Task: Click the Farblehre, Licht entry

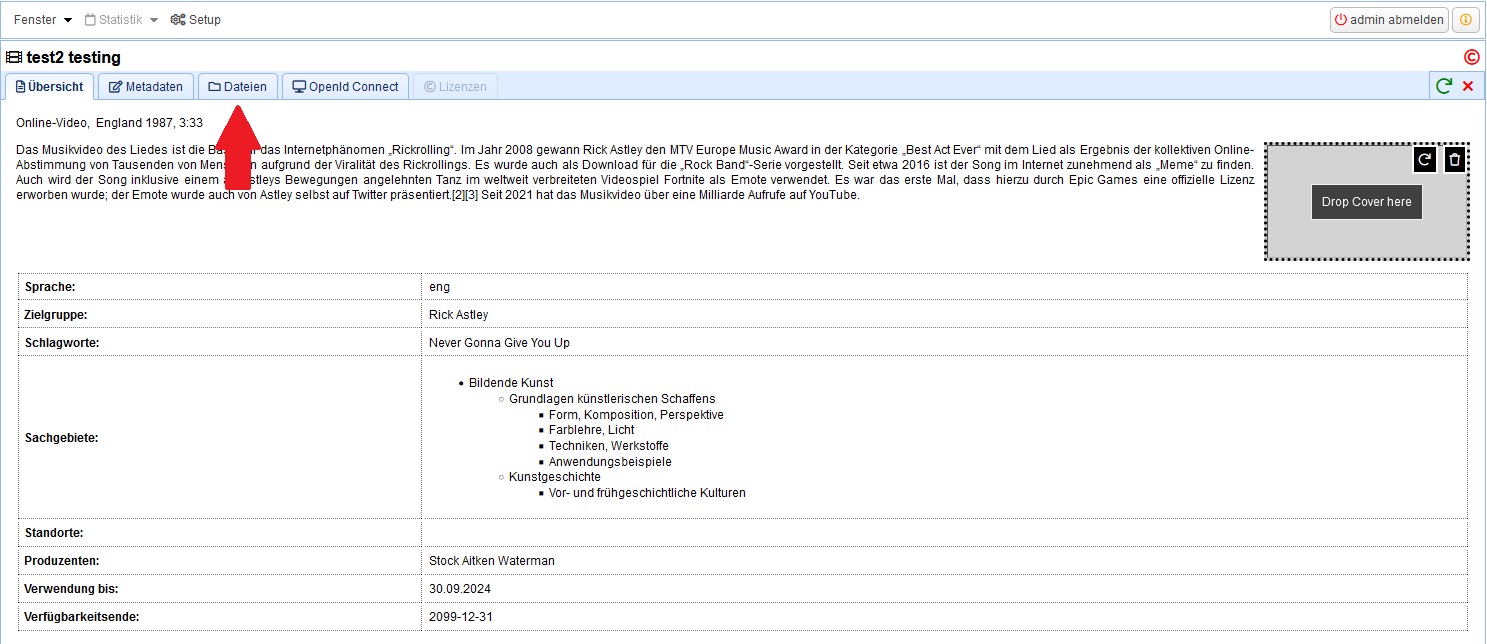Action: pyautogui.click(x=592, y=430)
